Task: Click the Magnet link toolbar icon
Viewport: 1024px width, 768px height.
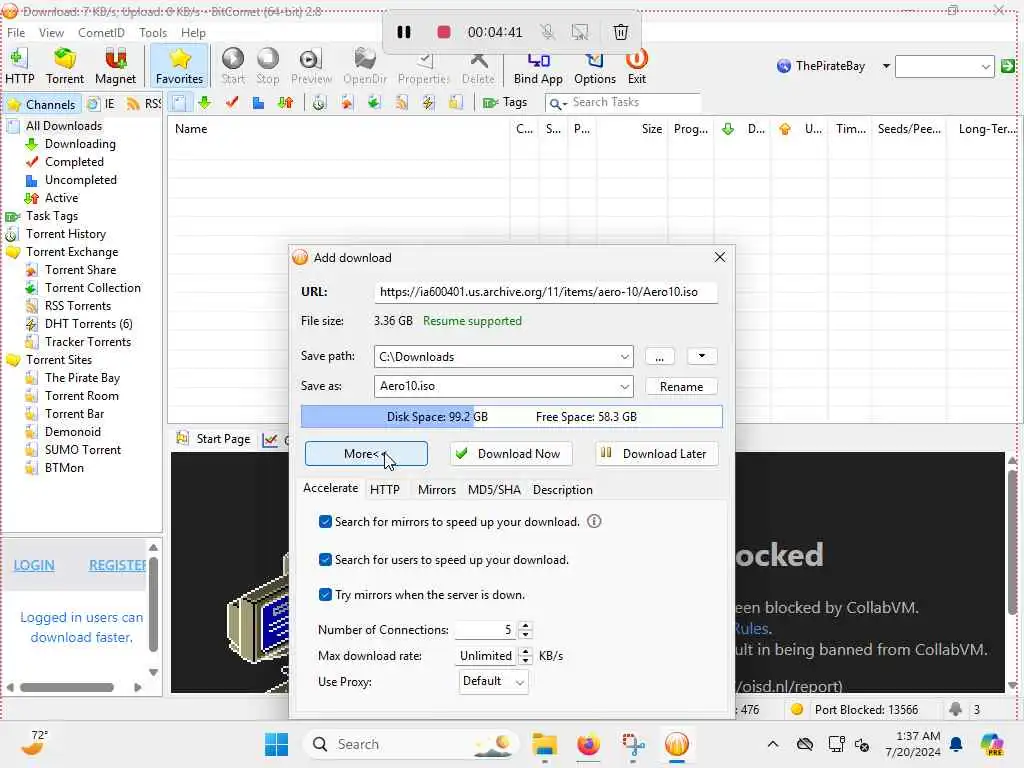Action: click(115, 66)
